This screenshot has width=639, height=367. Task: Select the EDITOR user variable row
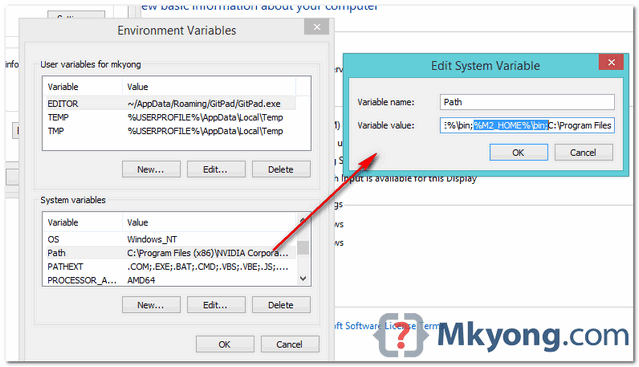point(170,103)
